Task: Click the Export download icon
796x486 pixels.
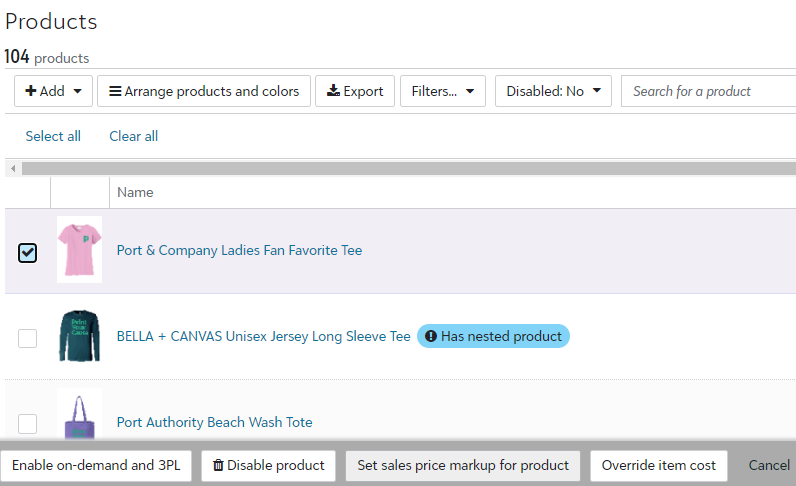Action: point(334,91)
